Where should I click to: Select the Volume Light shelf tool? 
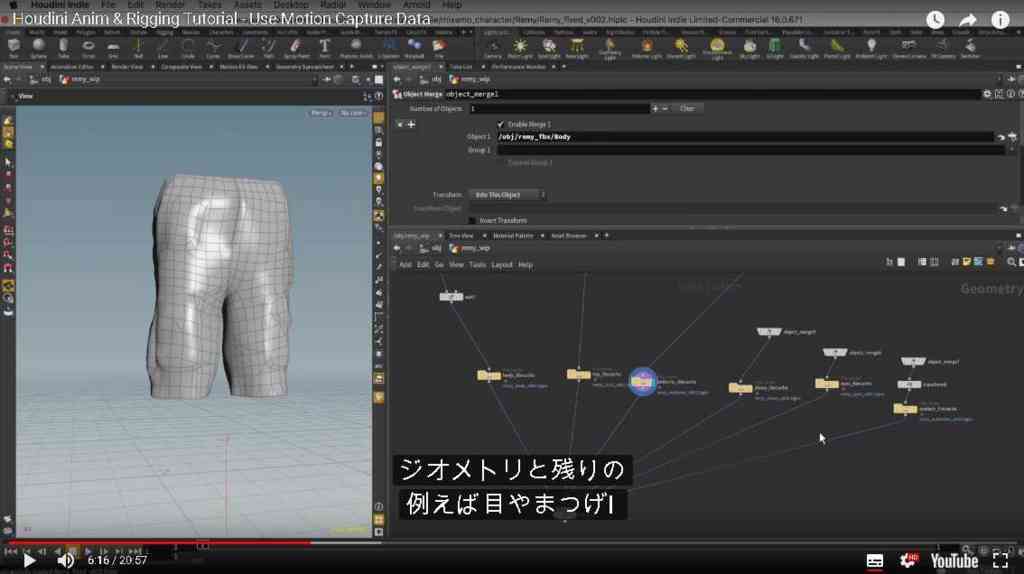(x=647, y=48)
